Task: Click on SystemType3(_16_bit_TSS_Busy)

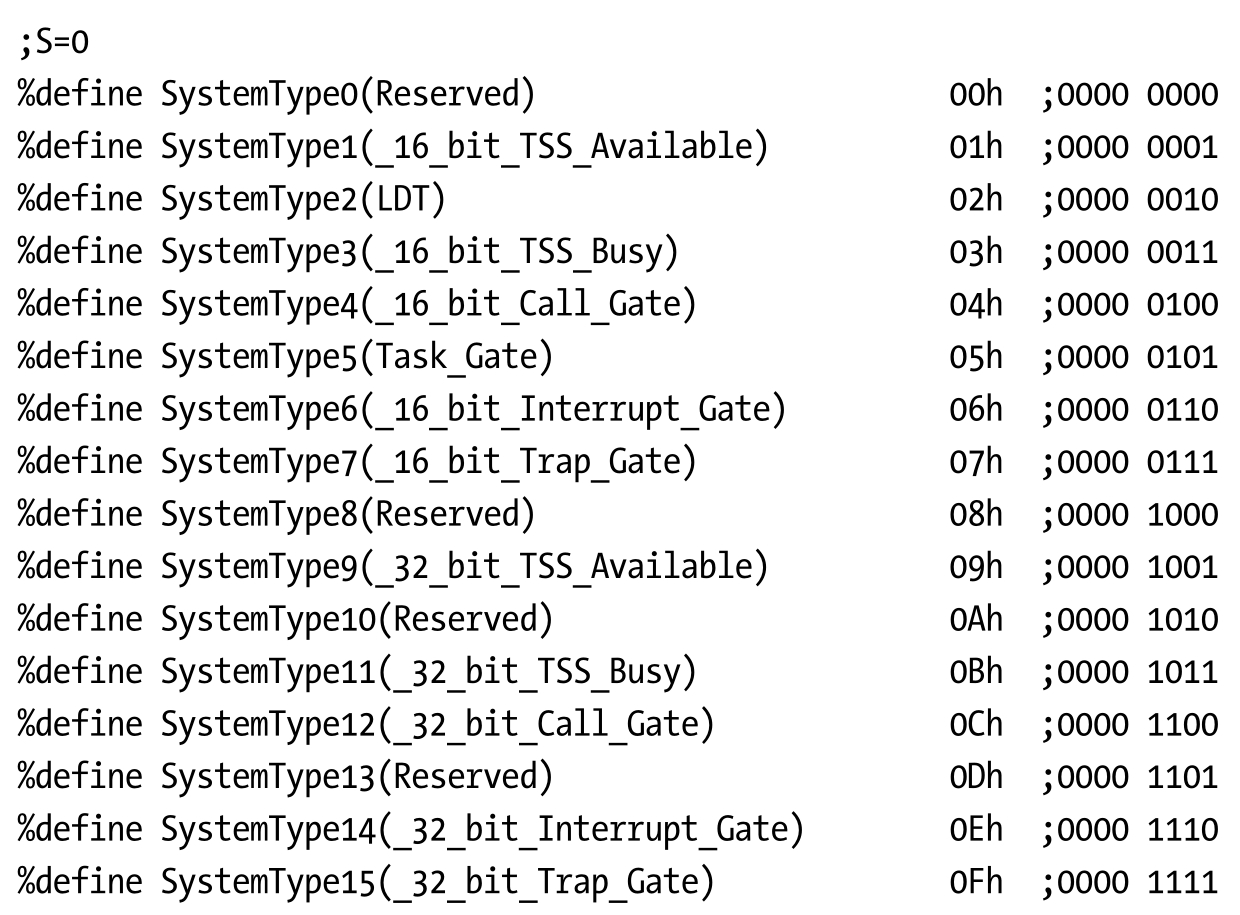Action: (420, 252)
